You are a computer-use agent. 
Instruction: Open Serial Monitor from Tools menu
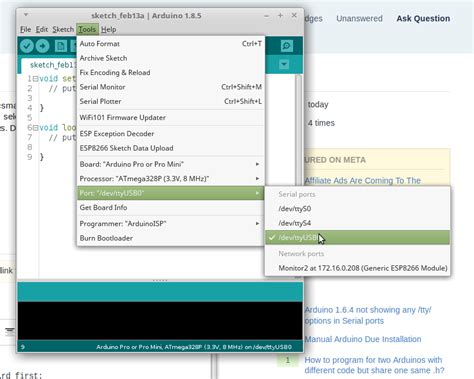171,87
